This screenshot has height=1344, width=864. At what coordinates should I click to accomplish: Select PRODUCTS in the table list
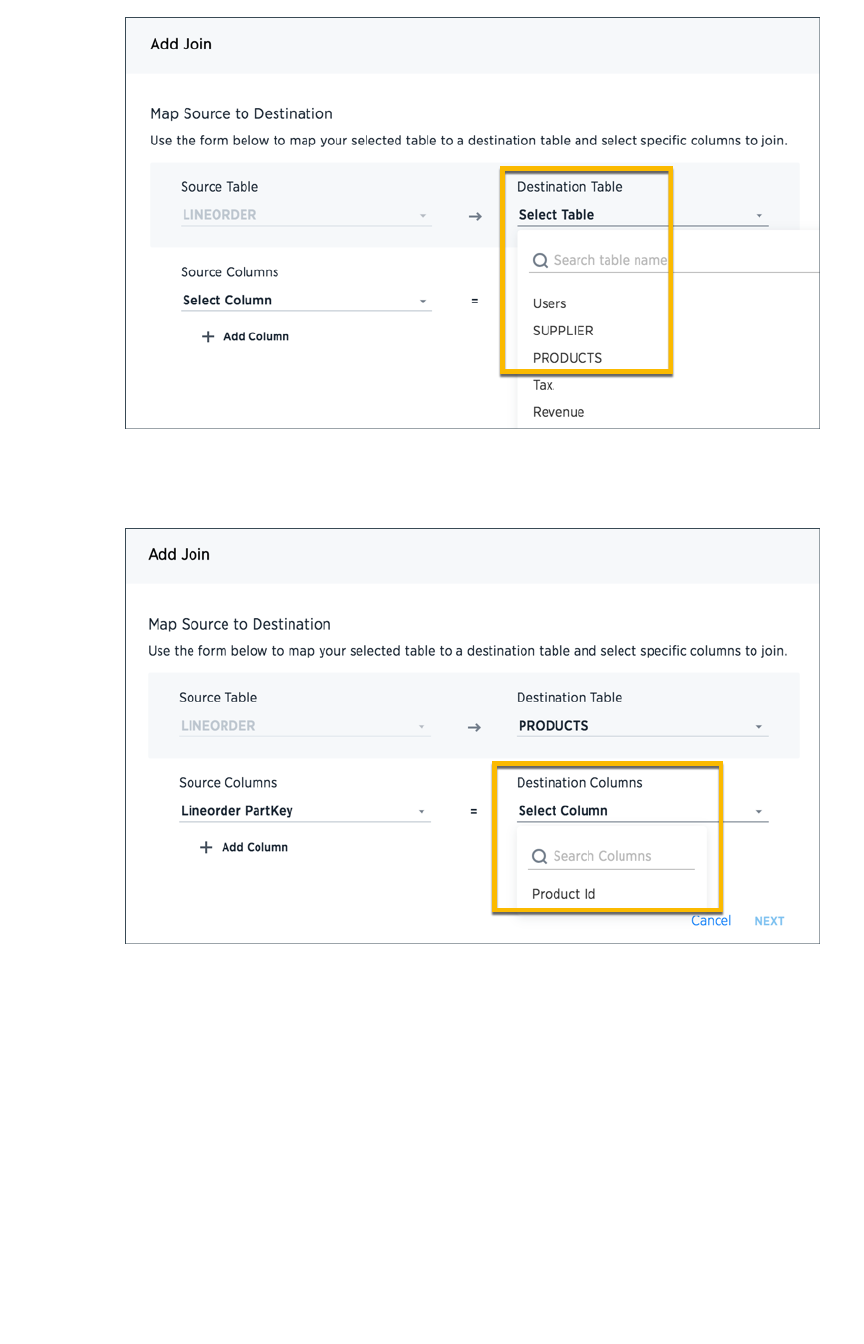pos(567,358)
